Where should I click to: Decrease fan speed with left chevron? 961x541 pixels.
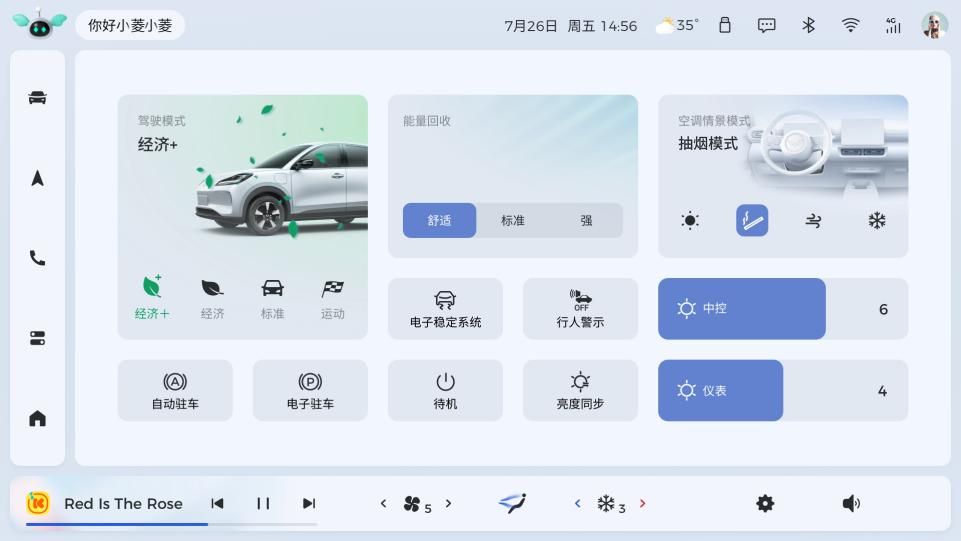383,504
